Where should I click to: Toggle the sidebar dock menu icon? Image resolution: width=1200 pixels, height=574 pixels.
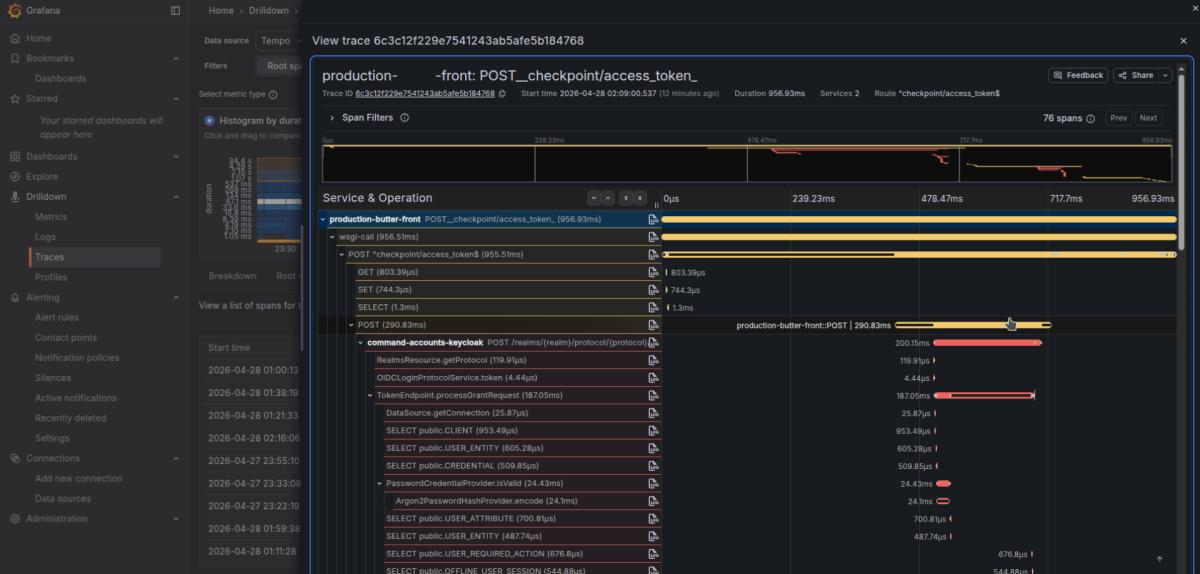[176, 10]
